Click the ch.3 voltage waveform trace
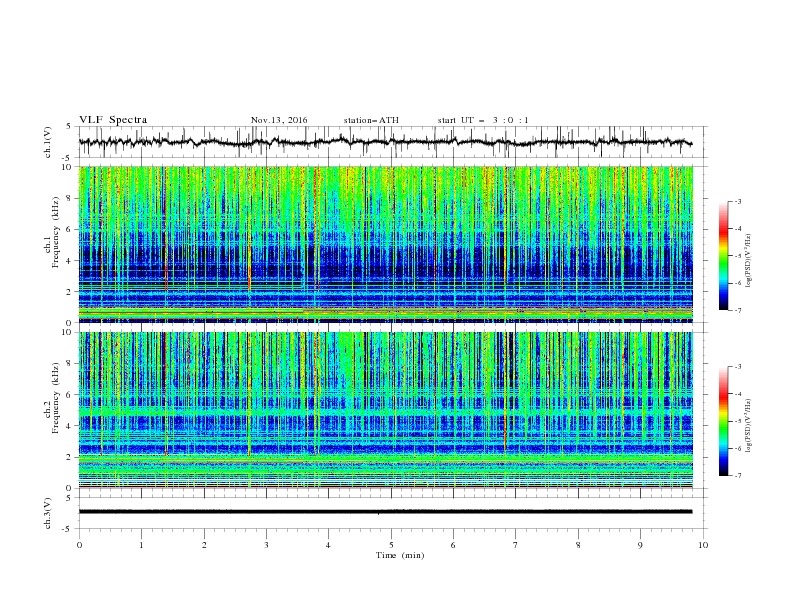Image resolution: width=792 pixels, height=612 pixels. [x=385, y=512]
